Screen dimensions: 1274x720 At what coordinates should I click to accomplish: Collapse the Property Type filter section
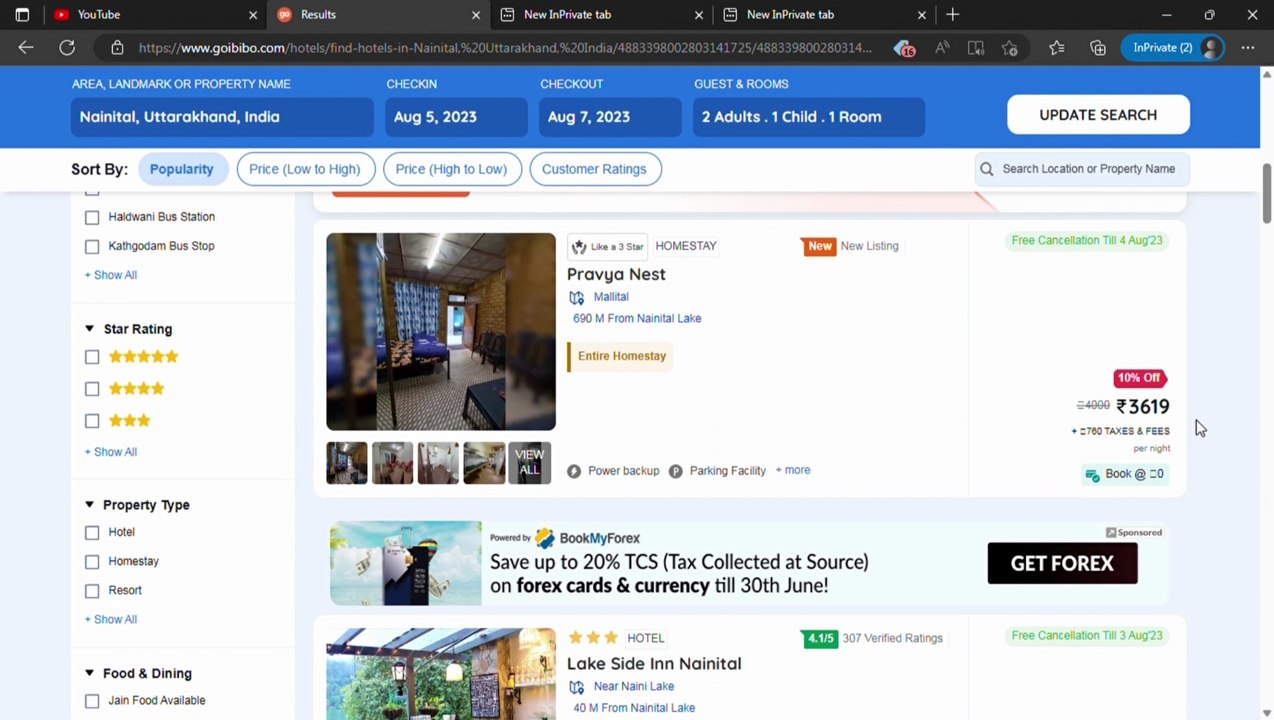coord(89,505)
